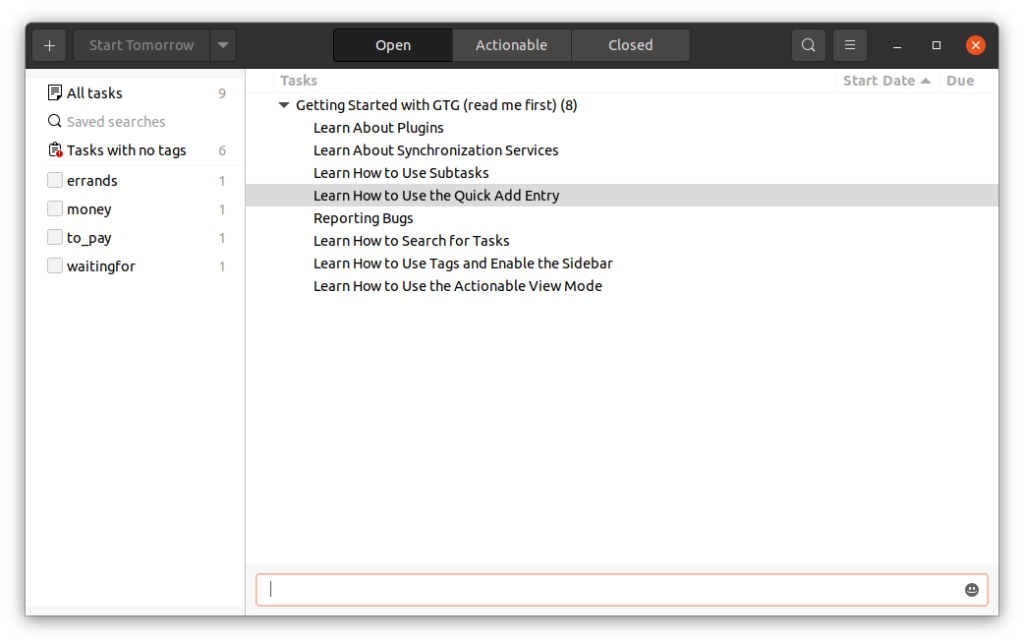Focus the quick add entry field
This screenshot has width=1024, height=644.
point(610,590)
